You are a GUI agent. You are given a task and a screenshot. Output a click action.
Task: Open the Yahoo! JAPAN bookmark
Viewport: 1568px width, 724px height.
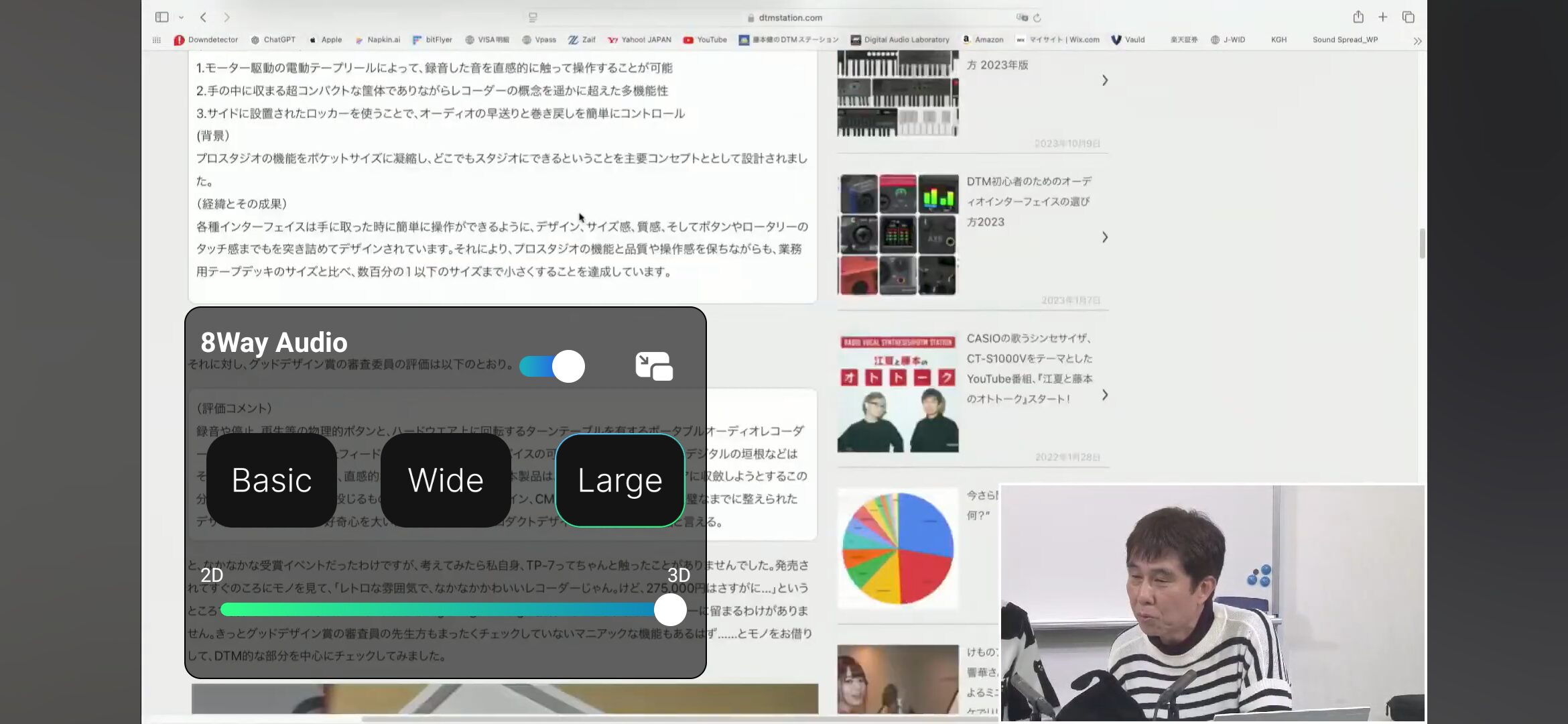click(639, 40)
